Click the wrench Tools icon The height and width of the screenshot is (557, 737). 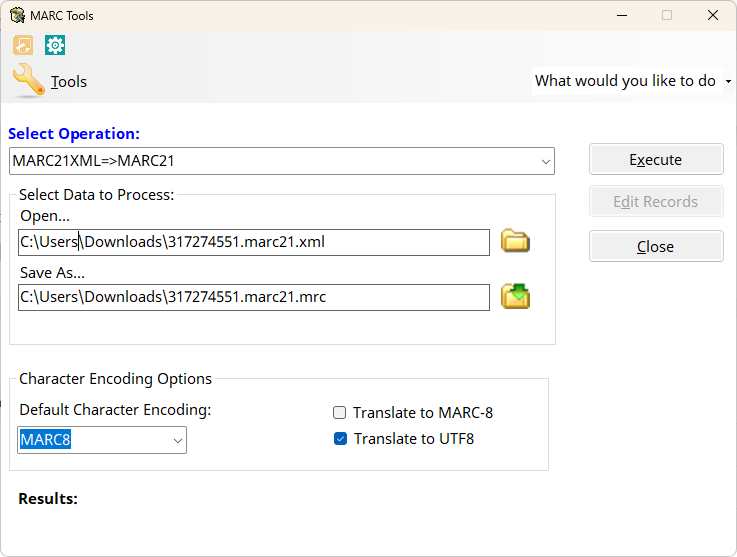coord(28,81)
